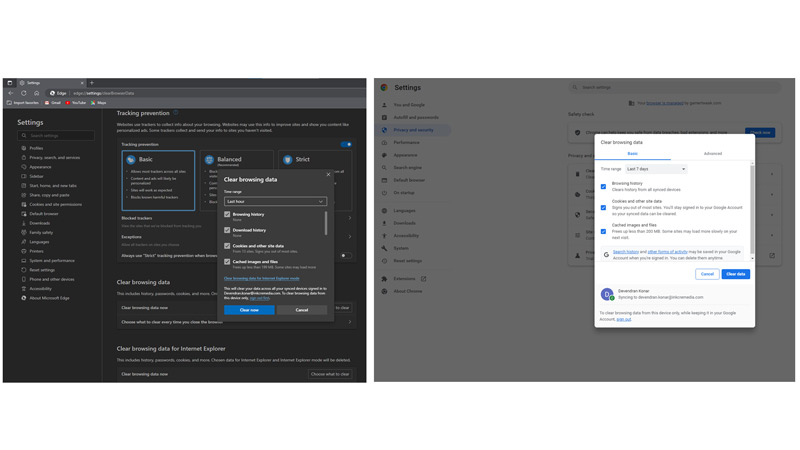
Task: Switch to the Advanced tab in the Chrome dialog
Action: click(713, 154)
